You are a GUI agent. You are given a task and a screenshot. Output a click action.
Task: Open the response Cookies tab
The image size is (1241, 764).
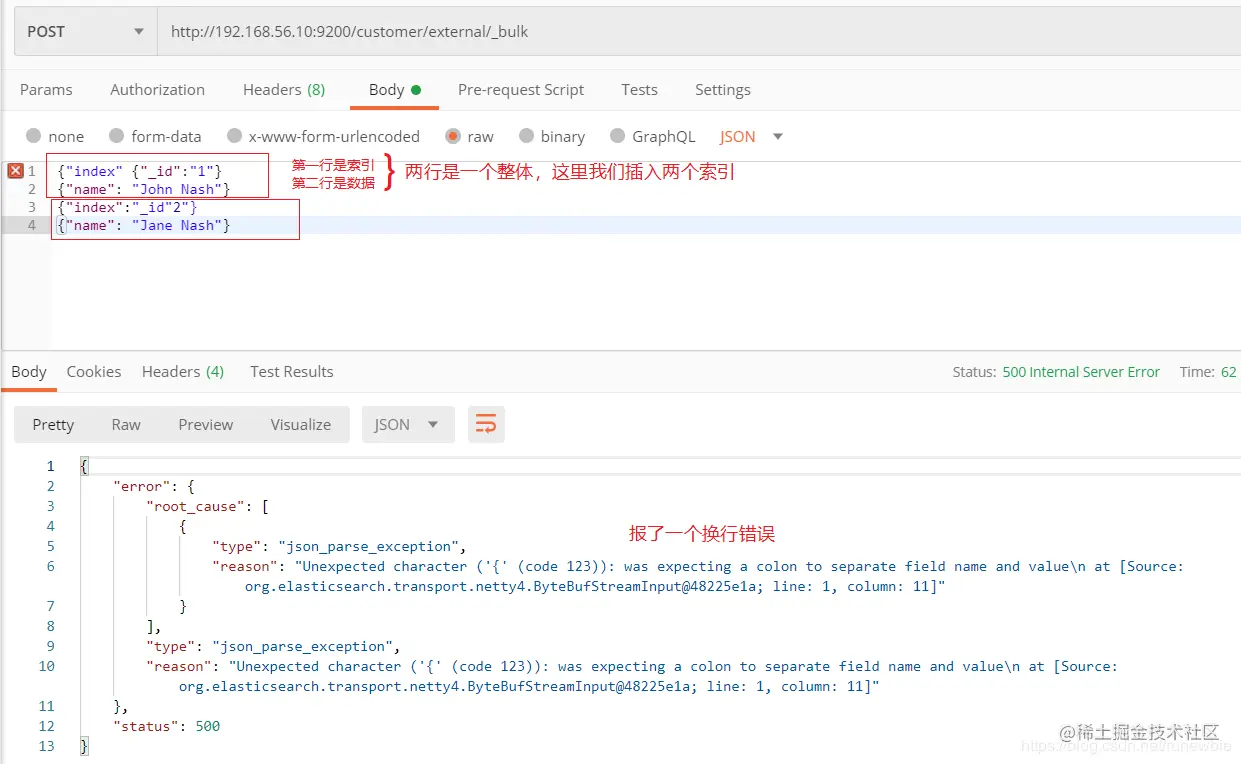click(94, 372)
